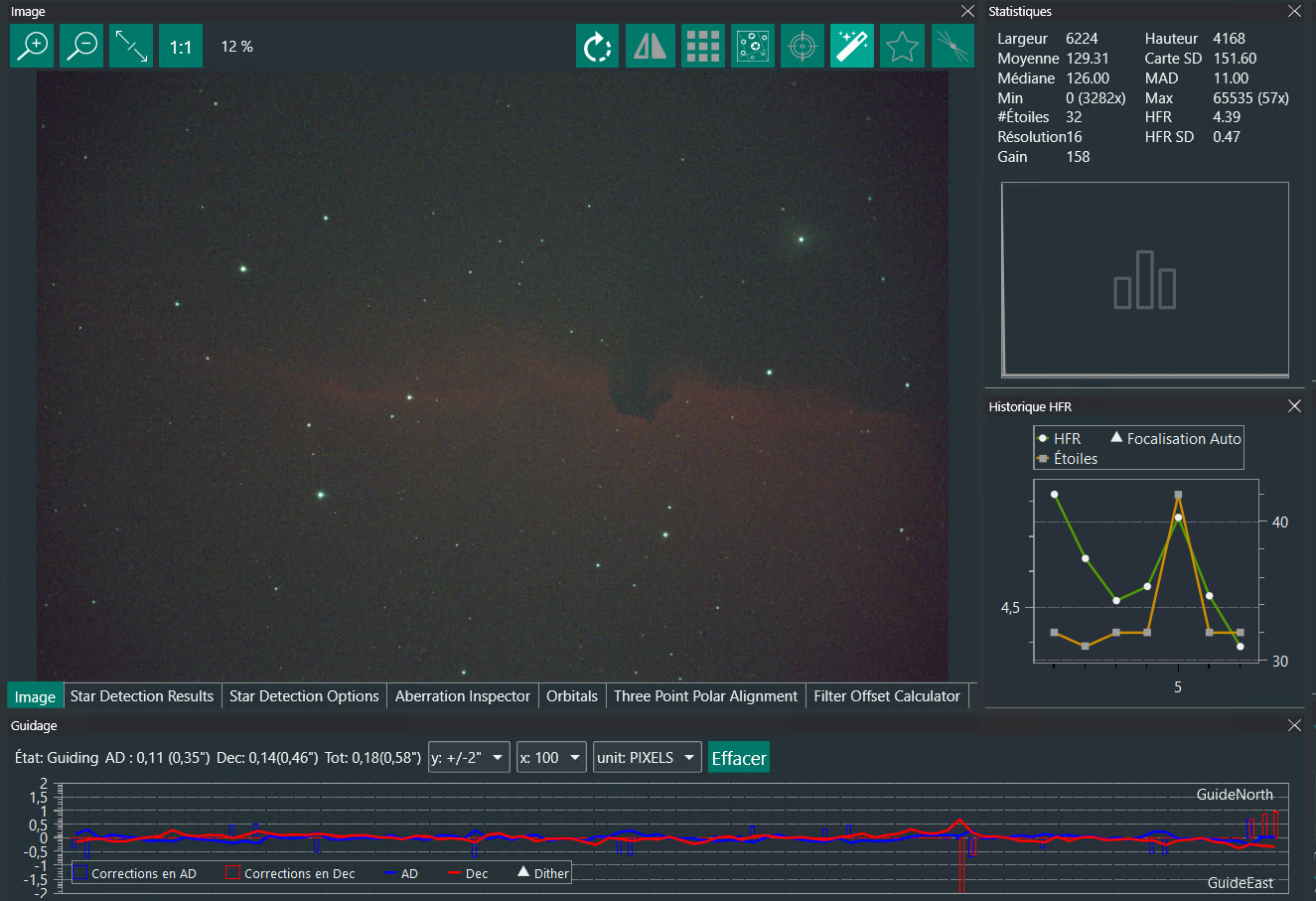The height and width of the screenshot is (901, 1316).
Task: Open the y: +/-2" scale dropdown
Action: click(469, 758)
